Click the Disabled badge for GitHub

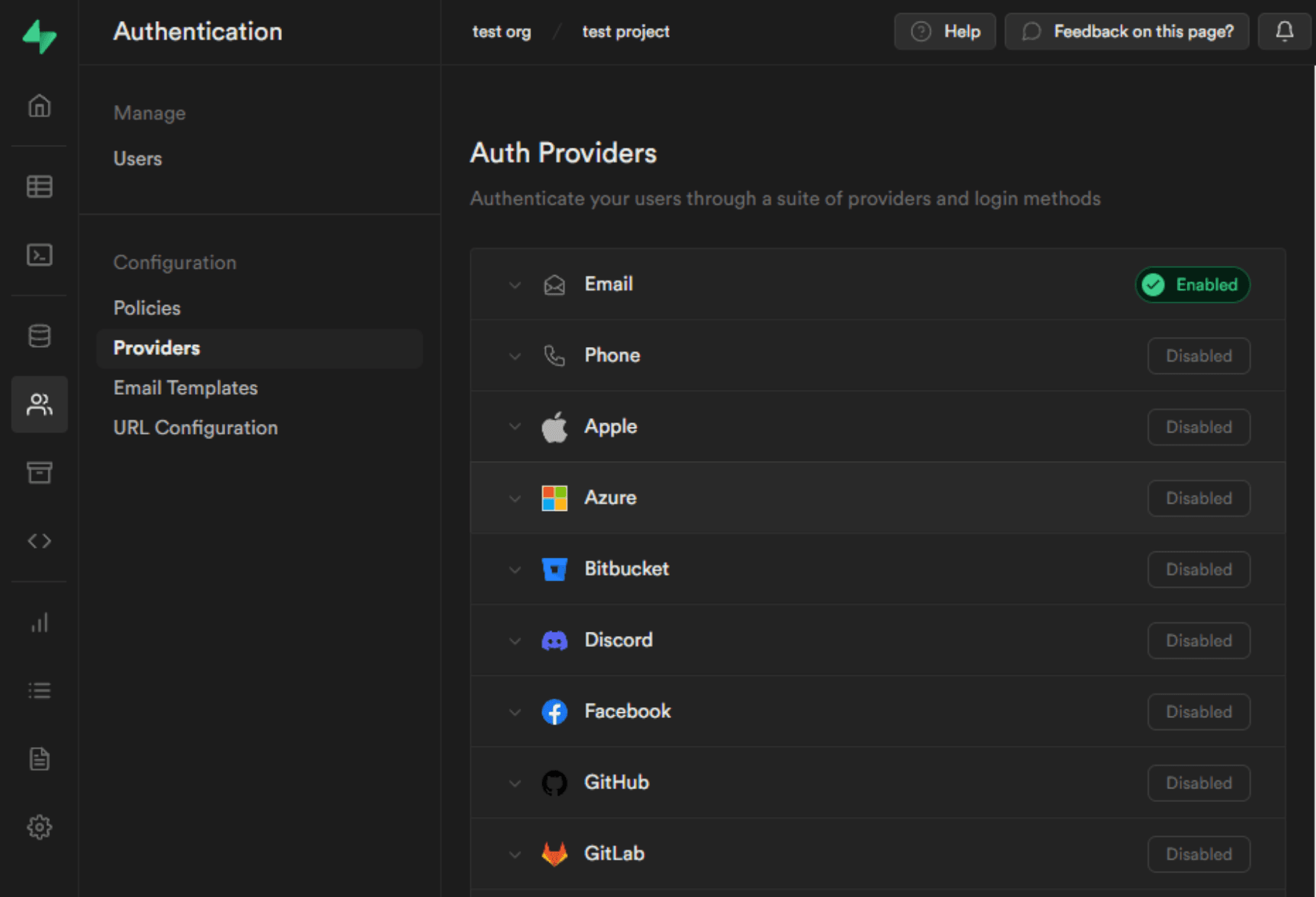click(1199, 783)
